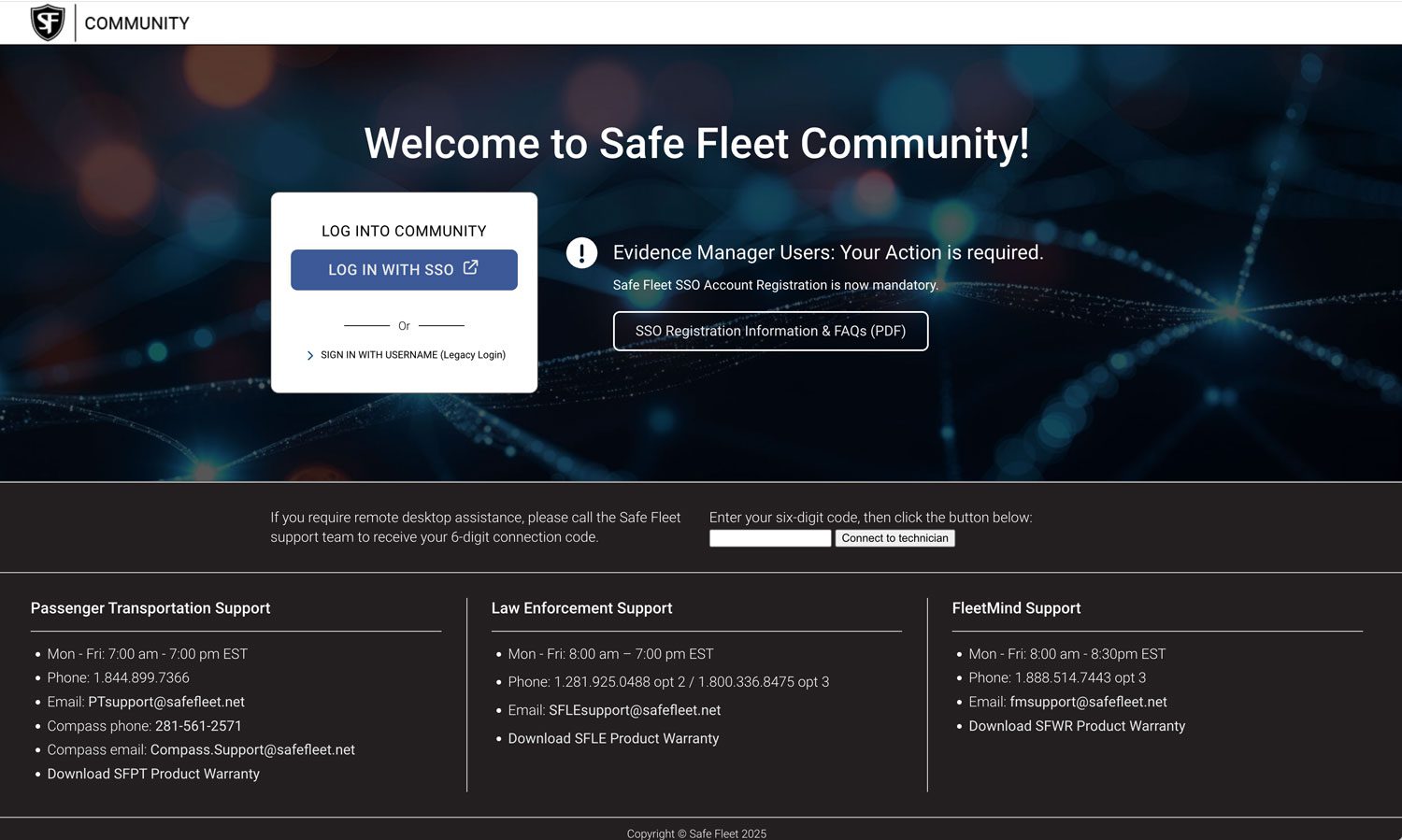
Task: Download SFPT Product Warranty
Action: pos(153,774)
